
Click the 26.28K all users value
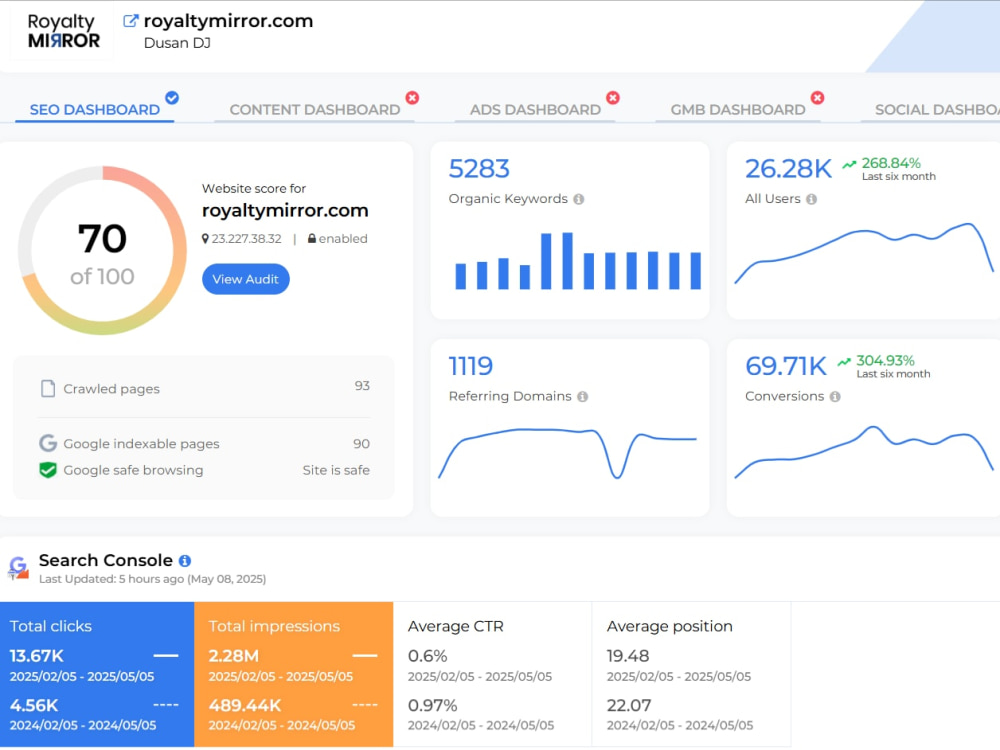tap(788, 169)
